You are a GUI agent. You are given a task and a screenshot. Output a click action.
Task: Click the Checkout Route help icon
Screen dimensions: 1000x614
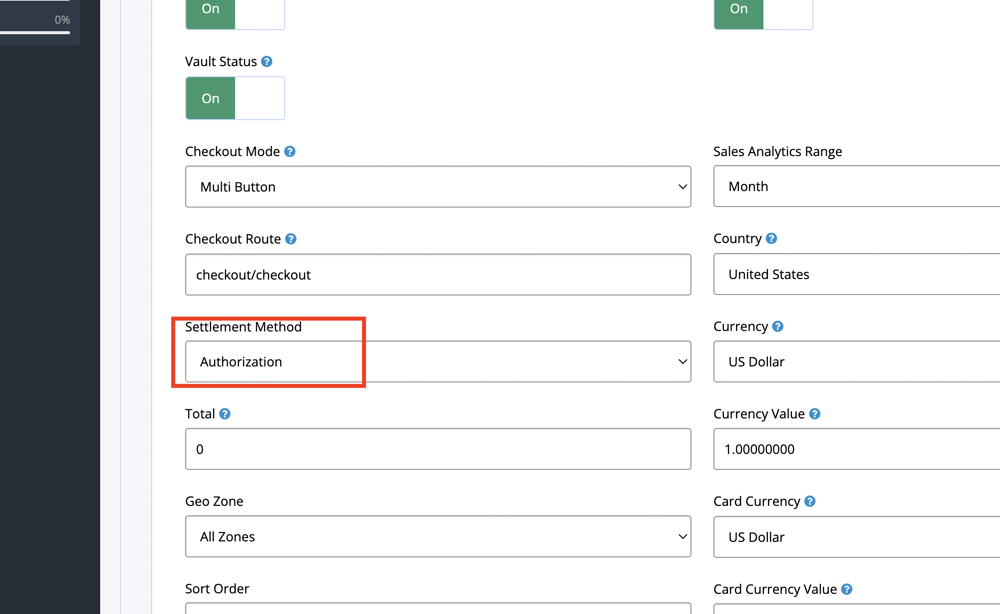pos(291,239)
